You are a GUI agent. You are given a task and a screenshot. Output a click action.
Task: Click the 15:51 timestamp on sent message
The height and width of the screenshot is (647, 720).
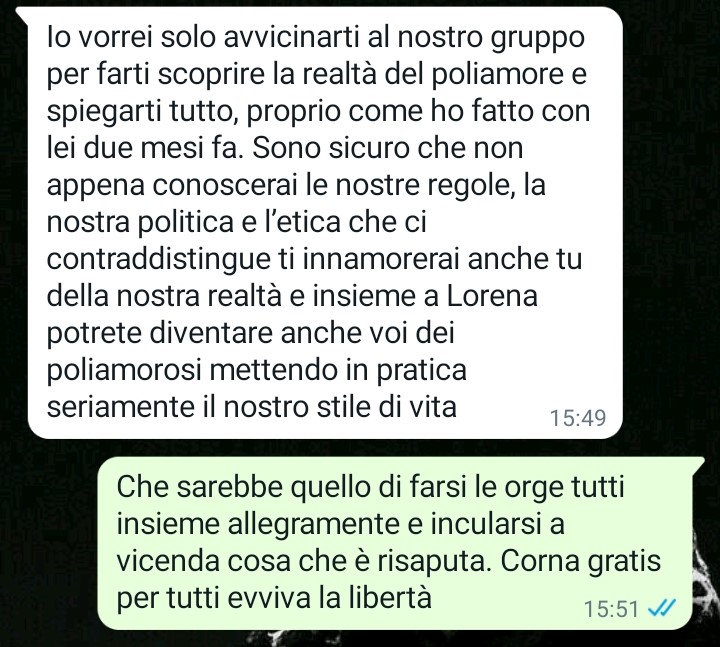[611, 609]
